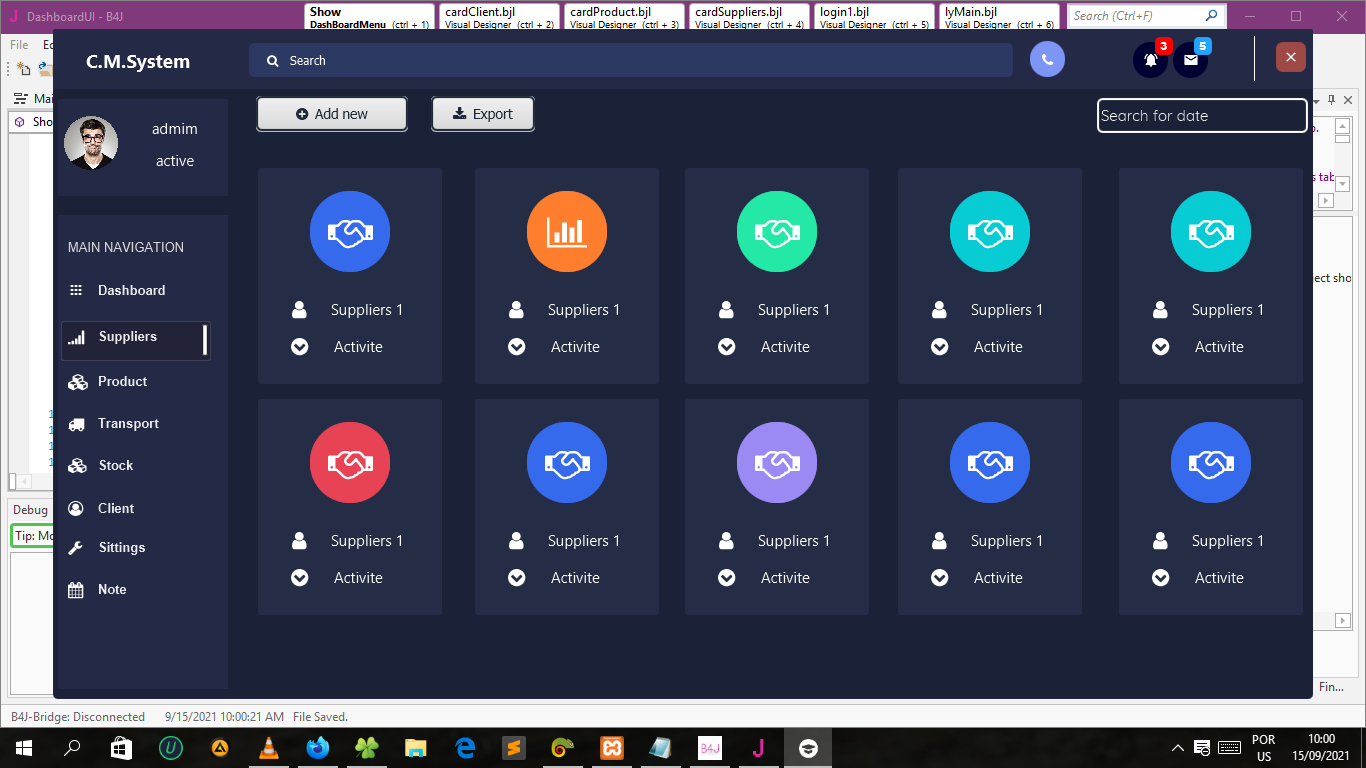Click the Note calendar icon
Image resolution: width=1366 pixels, height=768 pixels.
coord(76,590)
